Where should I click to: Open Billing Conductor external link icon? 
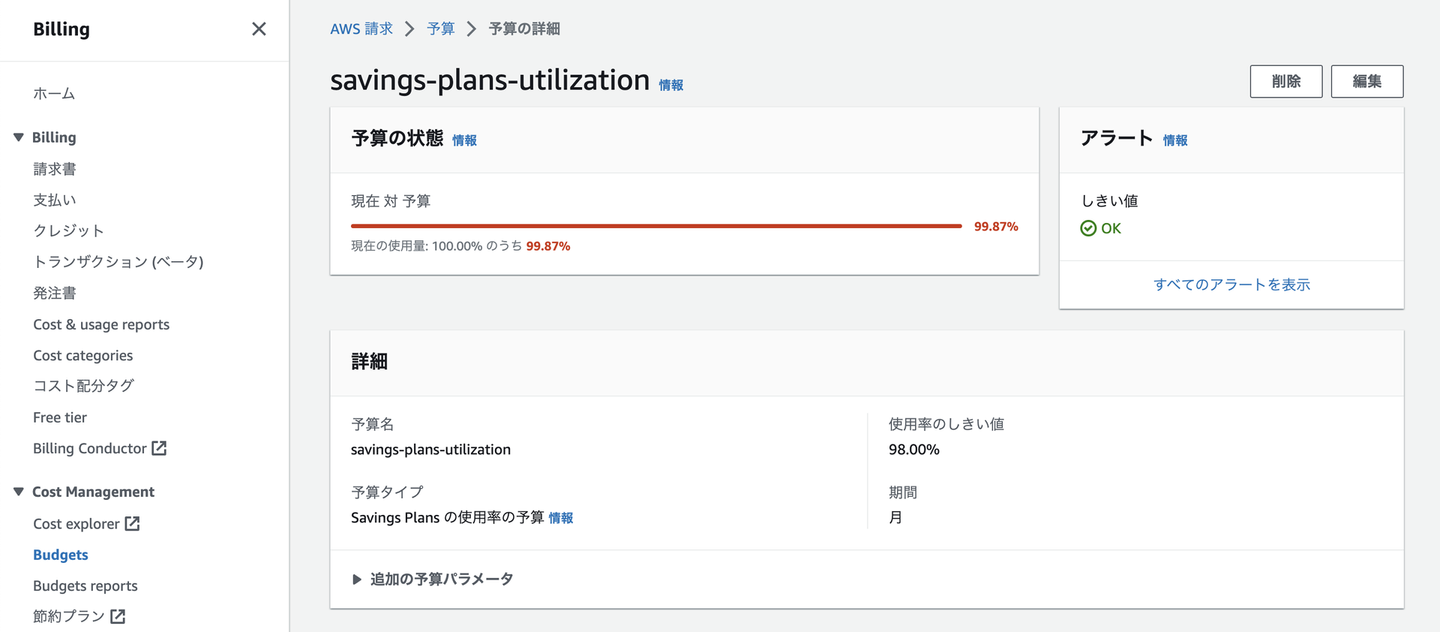(x=159, y=449)
